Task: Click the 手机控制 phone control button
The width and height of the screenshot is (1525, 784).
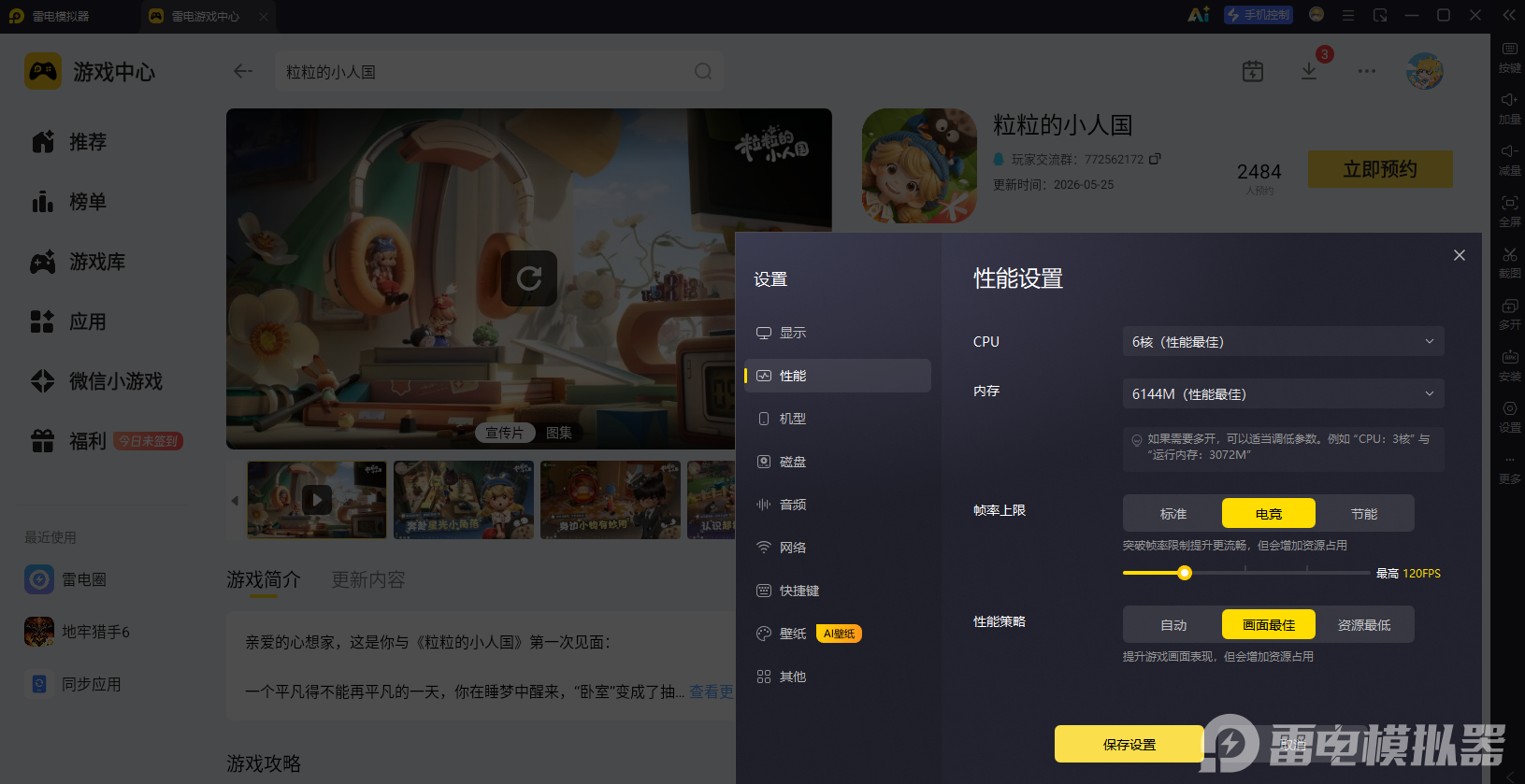Action: point(1259,15)
